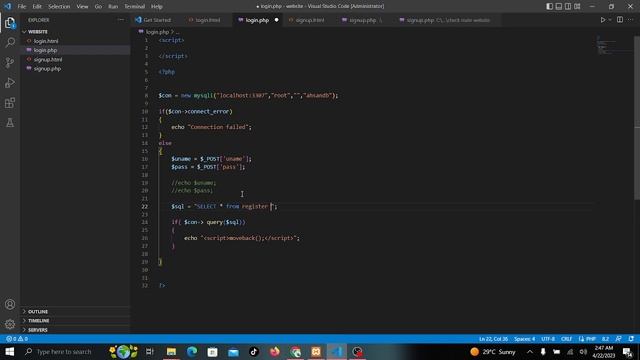
Task: Click PHP version 8.2 in status bar
Action: coord(605,339)
